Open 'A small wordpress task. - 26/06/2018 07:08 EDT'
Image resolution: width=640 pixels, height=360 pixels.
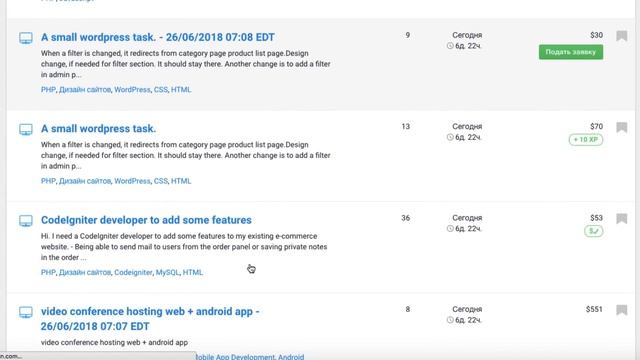click(x=158, y=37)
